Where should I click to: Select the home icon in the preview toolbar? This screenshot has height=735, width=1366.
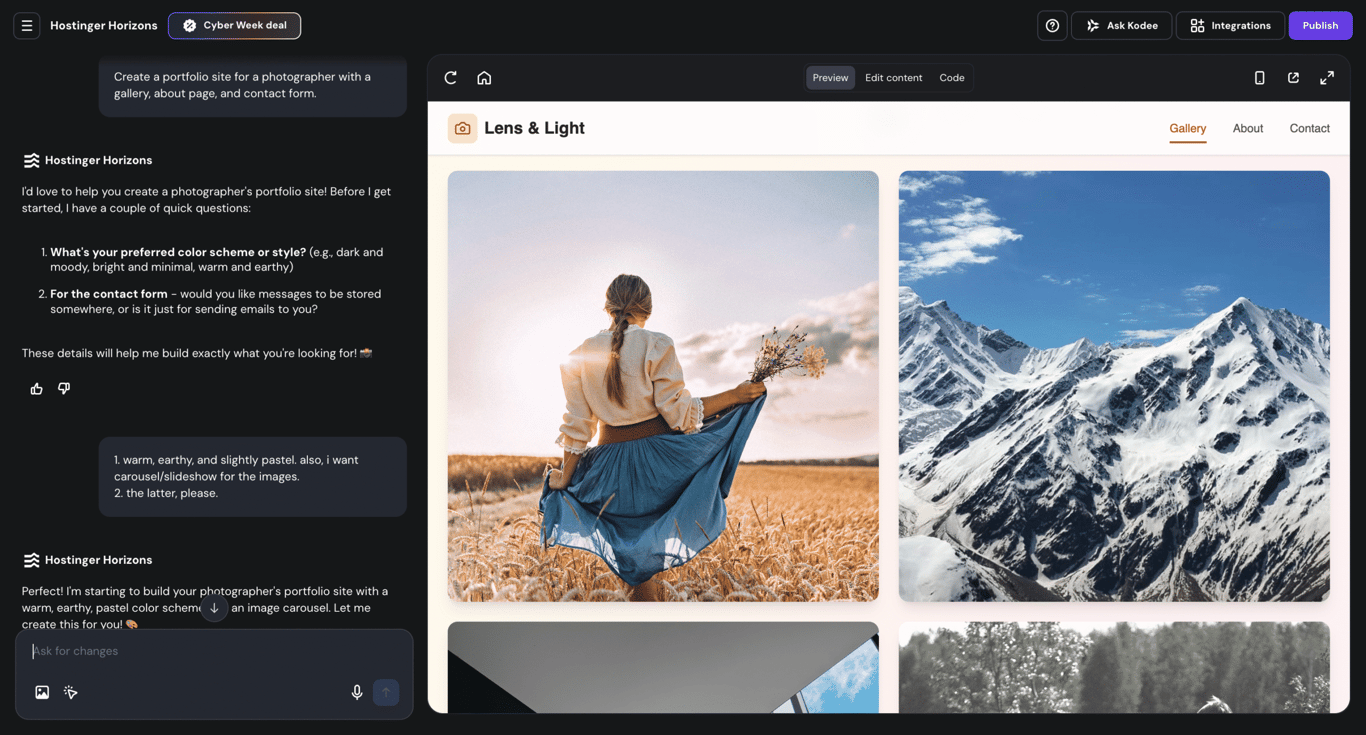click(x=484, y=77)
